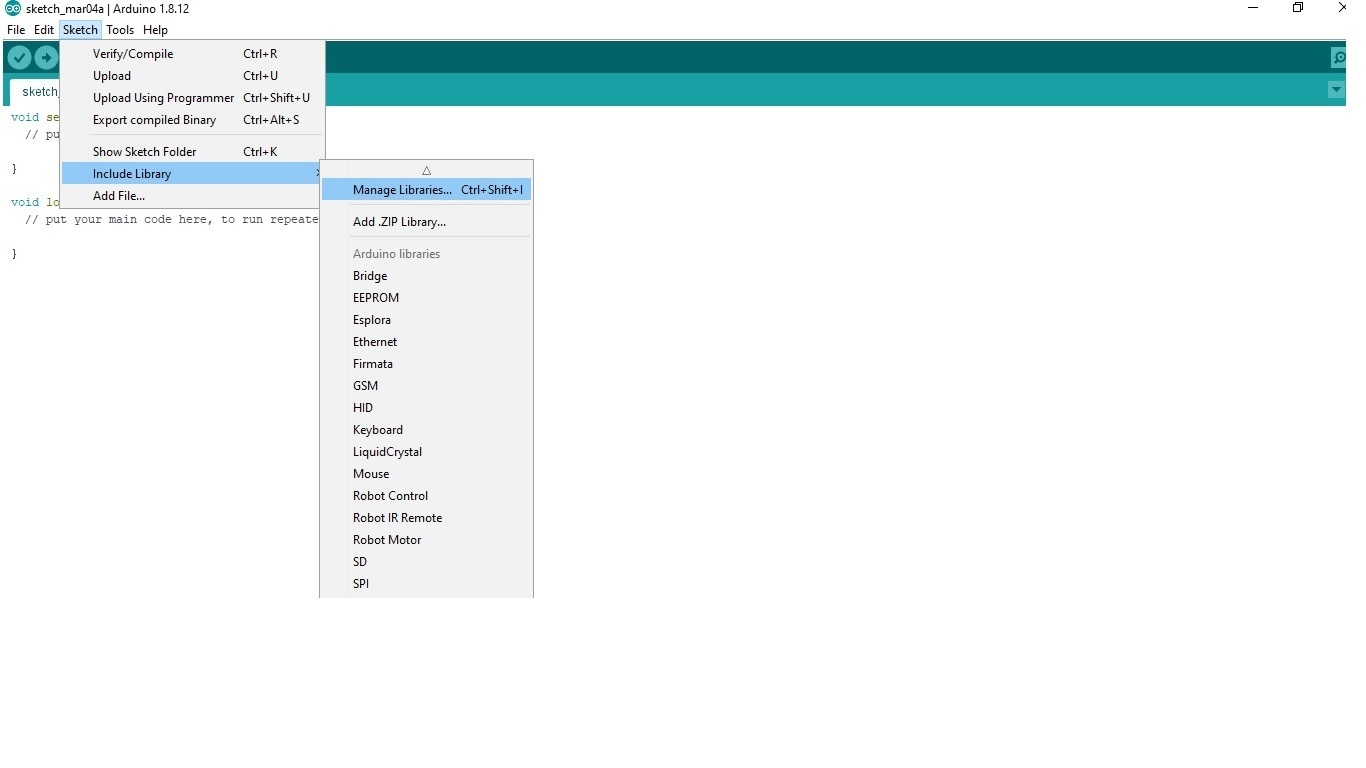Select Add File... in the Sketch menu
Screen dimensions: 1366x768
[193, 196]
